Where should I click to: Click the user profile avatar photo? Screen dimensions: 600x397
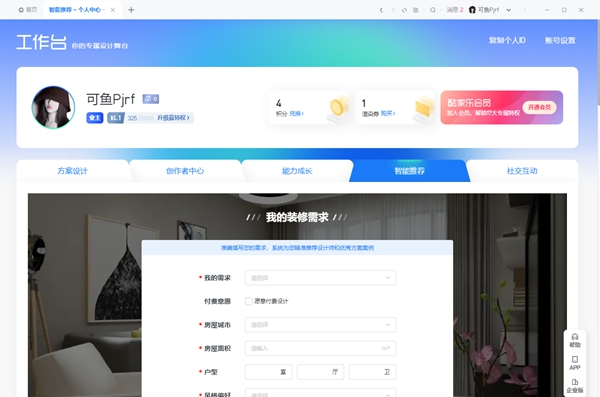[x=53, y=107]
